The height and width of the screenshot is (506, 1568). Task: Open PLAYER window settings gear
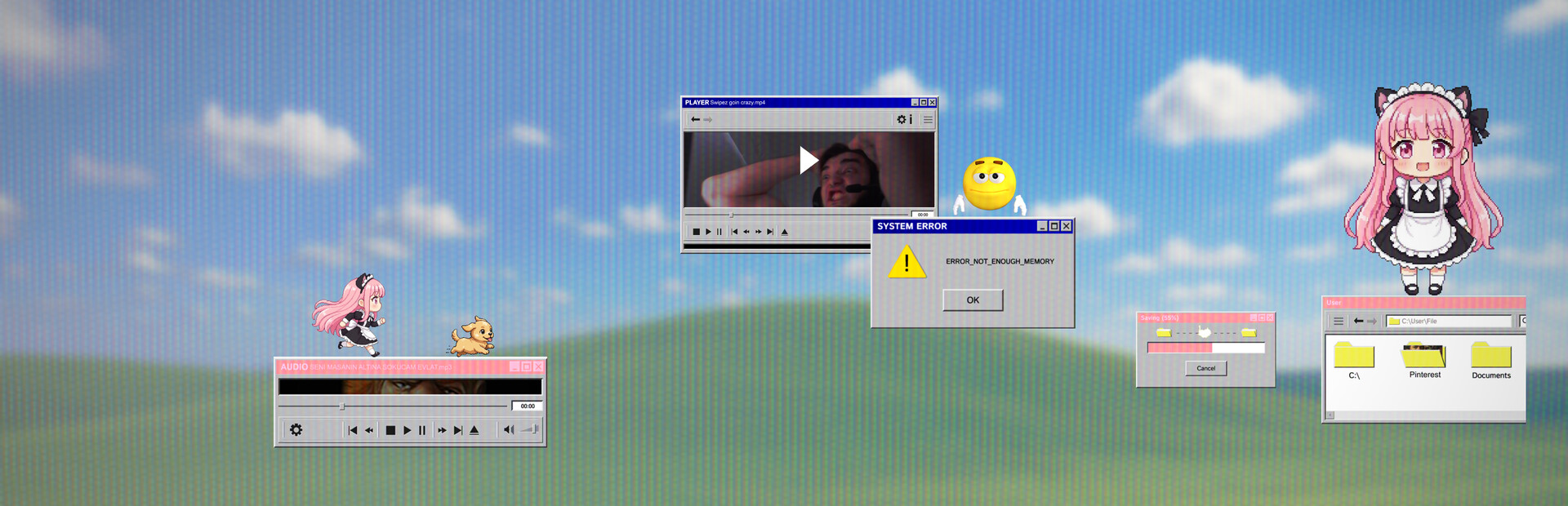click(x=902, y=119)
